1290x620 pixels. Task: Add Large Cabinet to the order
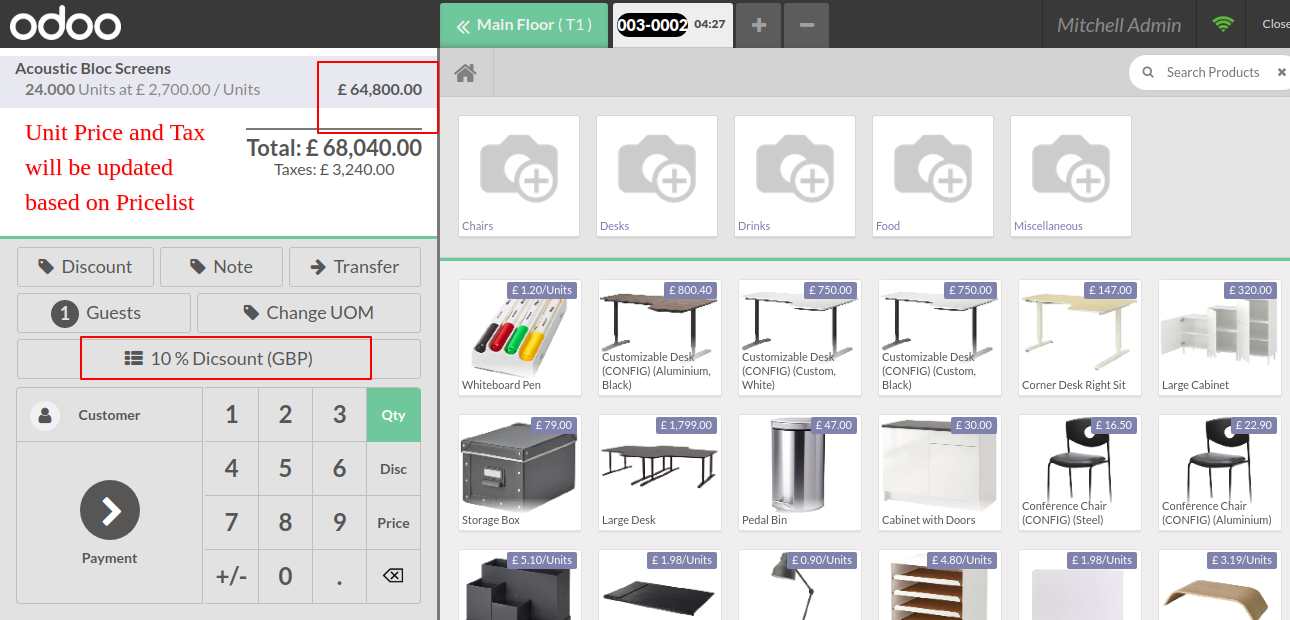(1219, 337)
